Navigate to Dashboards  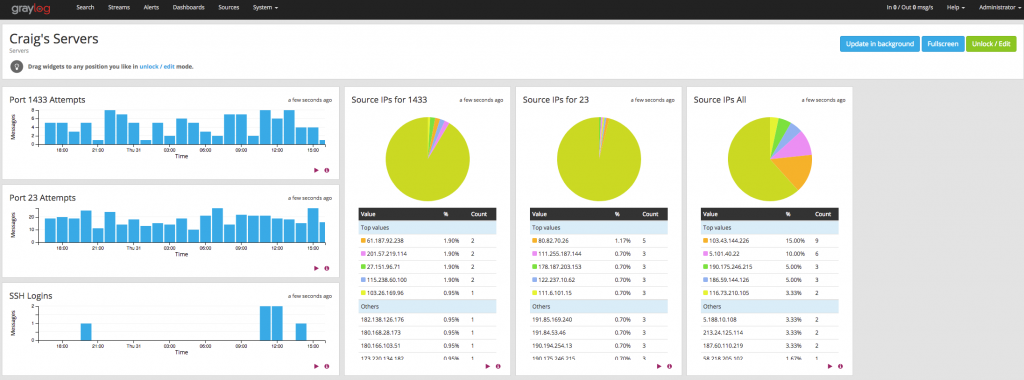point(189,8)
